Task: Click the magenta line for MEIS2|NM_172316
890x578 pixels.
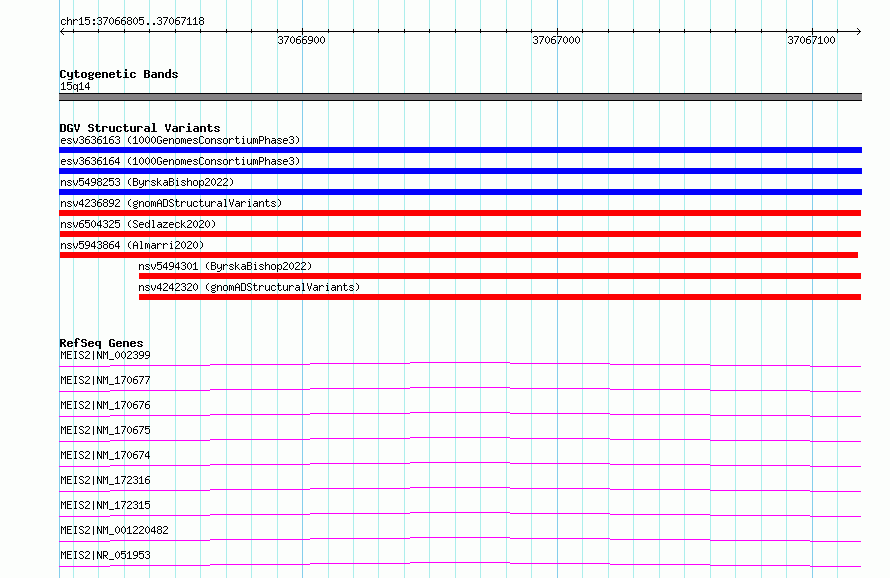Action: pyautogui.click(x=460, y=489)
